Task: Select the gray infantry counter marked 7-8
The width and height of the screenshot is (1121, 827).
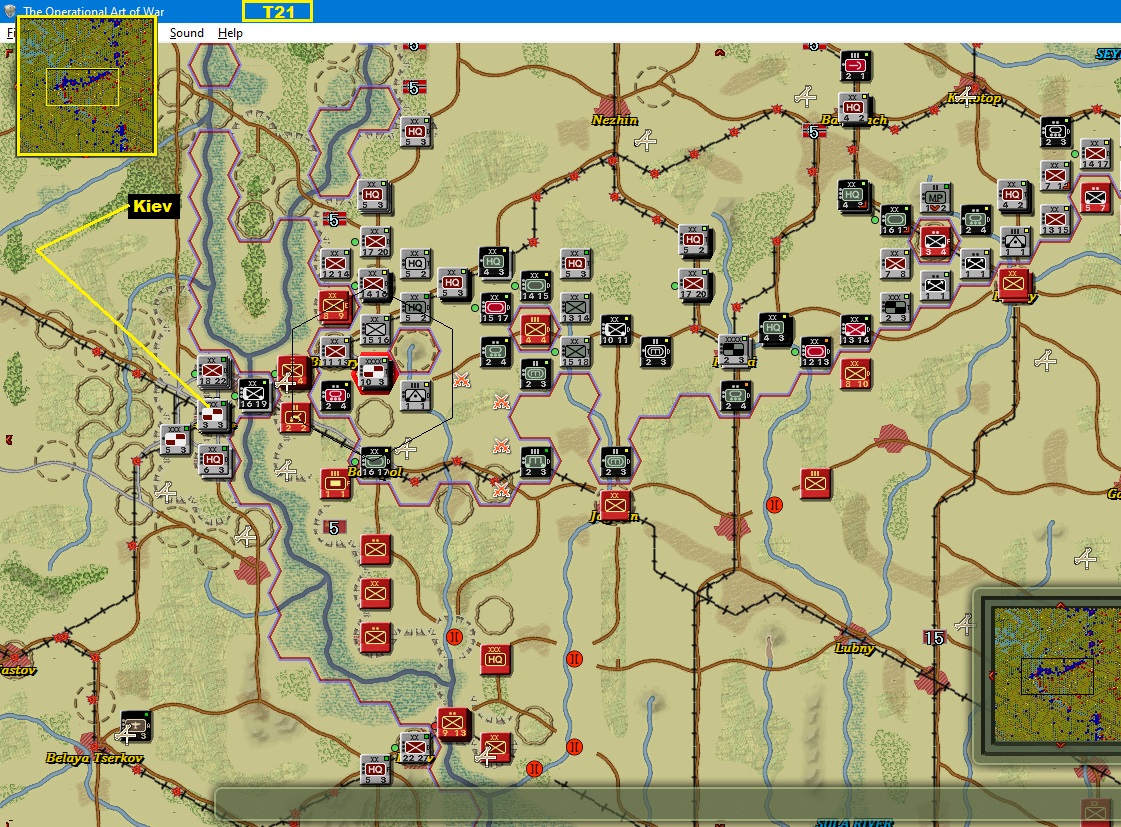Action: point(895,264)
